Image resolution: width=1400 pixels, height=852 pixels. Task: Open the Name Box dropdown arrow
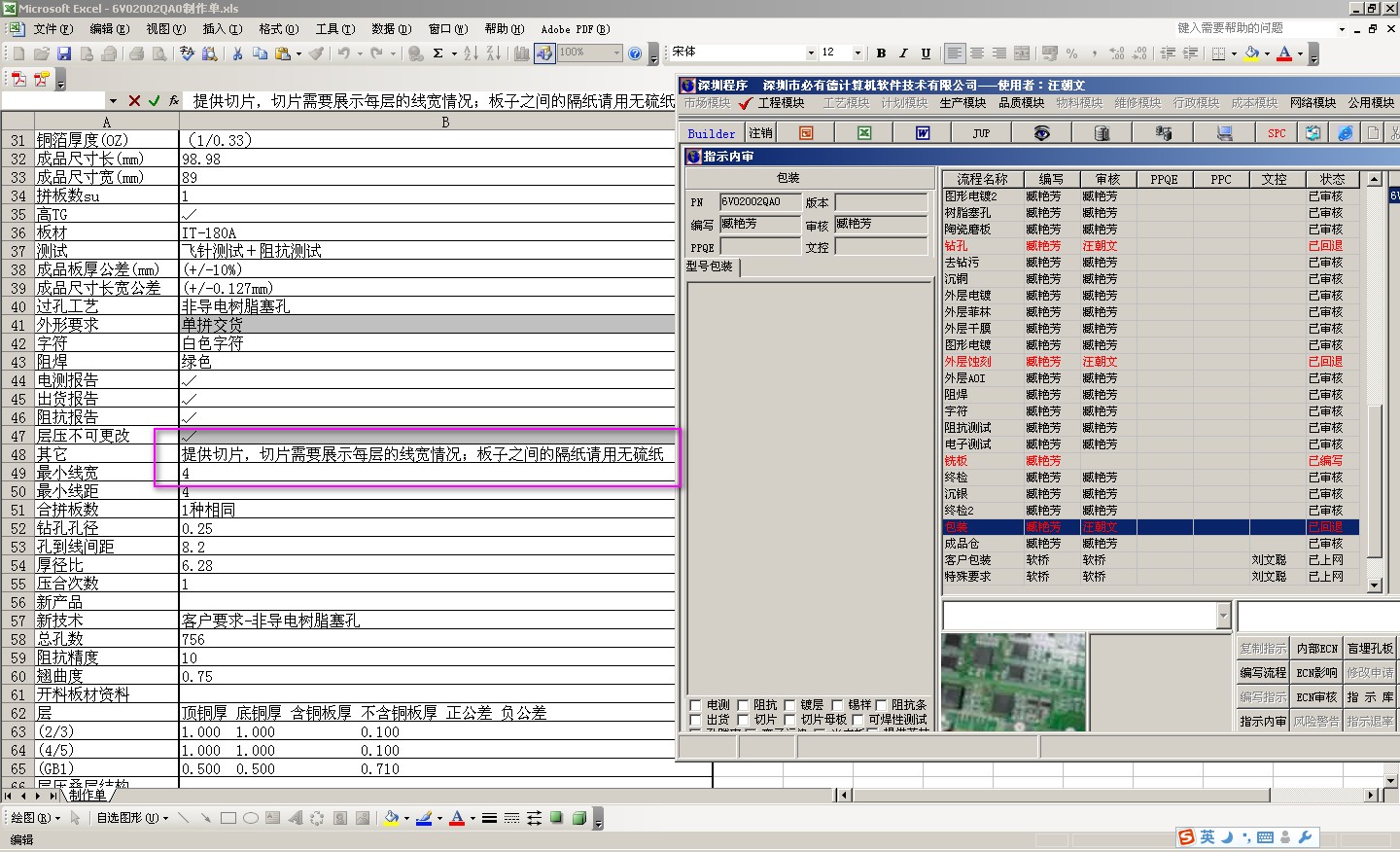113,101
